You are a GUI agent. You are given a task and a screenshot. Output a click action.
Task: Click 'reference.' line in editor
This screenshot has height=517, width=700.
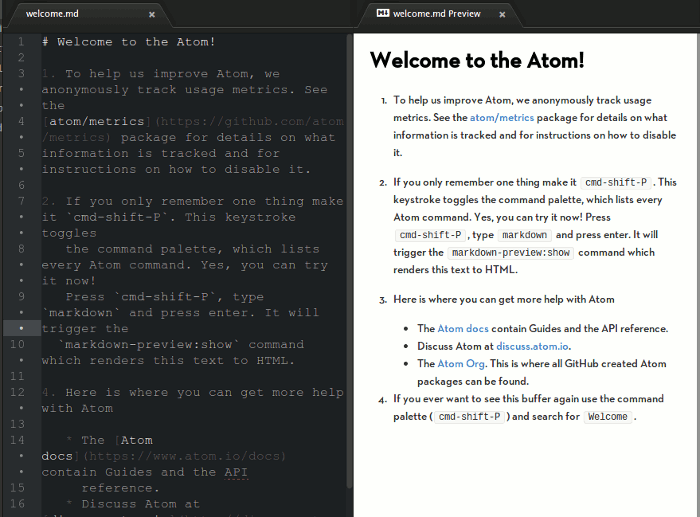click(120, 488)
